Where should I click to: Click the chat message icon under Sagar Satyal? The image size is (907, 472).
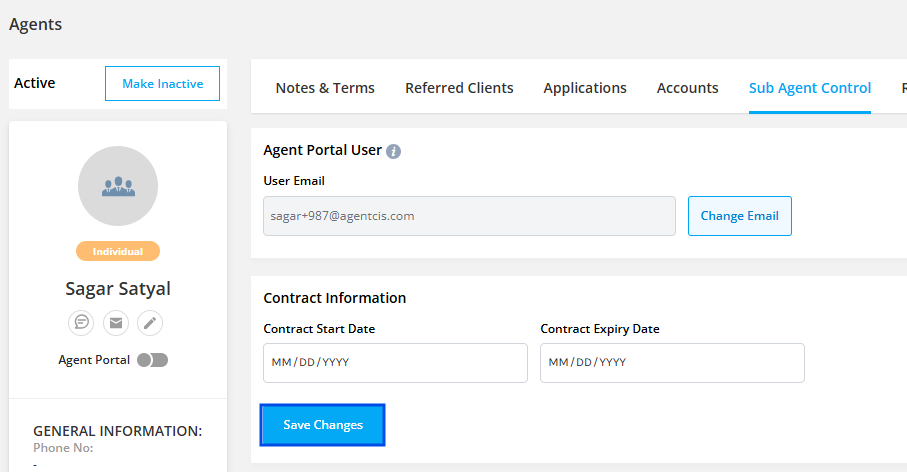[x=81, y=322]
